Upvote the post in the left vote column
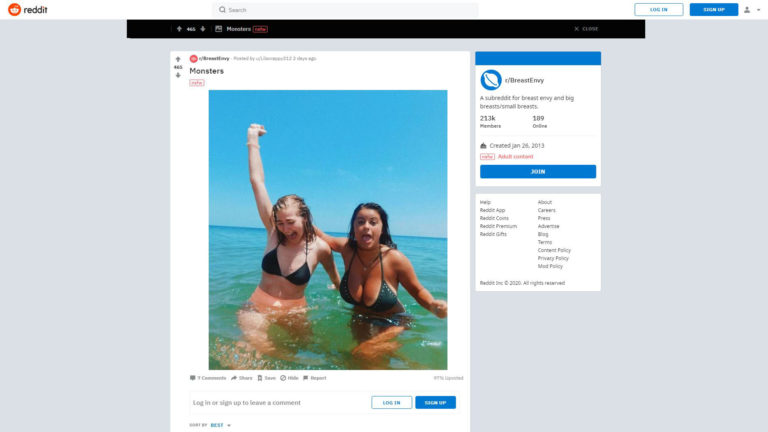Image resolution: width=768 pixels, height=432 pixels. pos(178,59)
